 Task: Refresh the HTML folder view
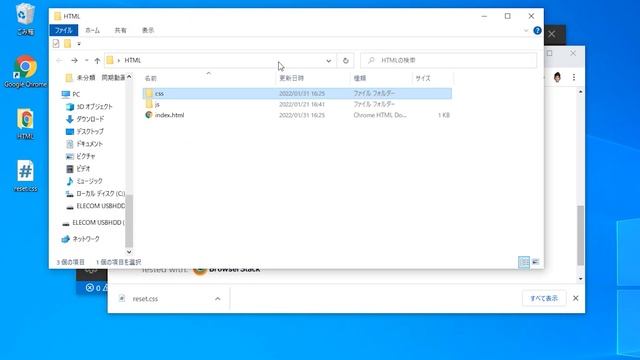[x=346, y=60]
